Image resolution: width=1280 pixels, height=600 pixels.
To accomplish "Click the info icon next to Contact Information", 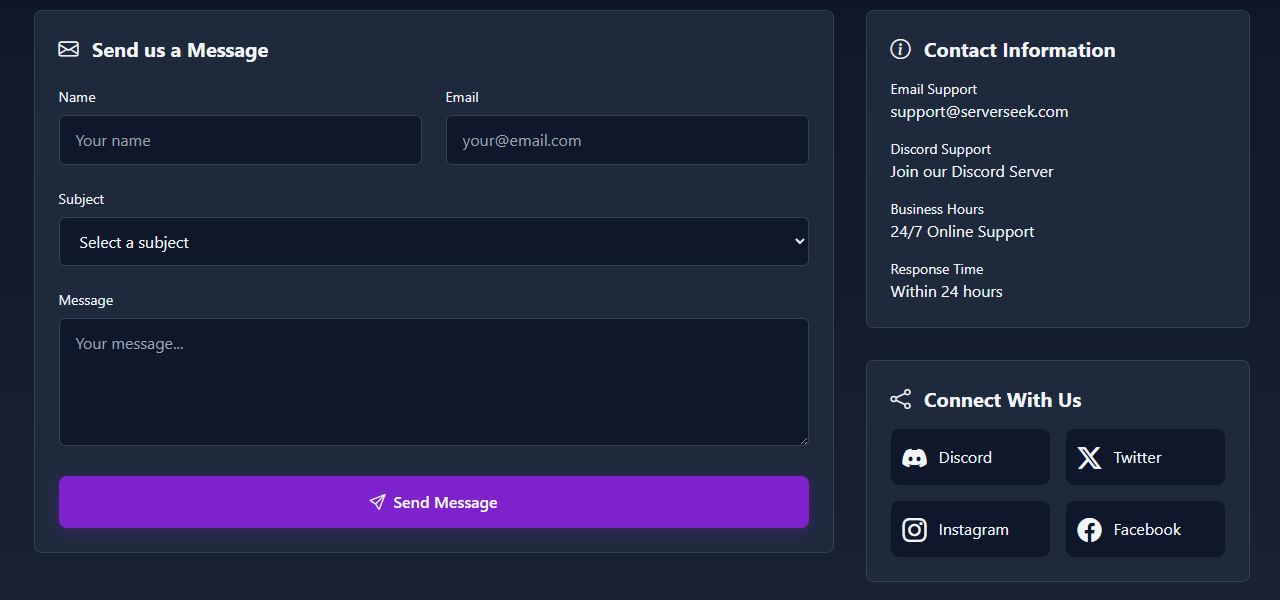I will coord(900,49).
